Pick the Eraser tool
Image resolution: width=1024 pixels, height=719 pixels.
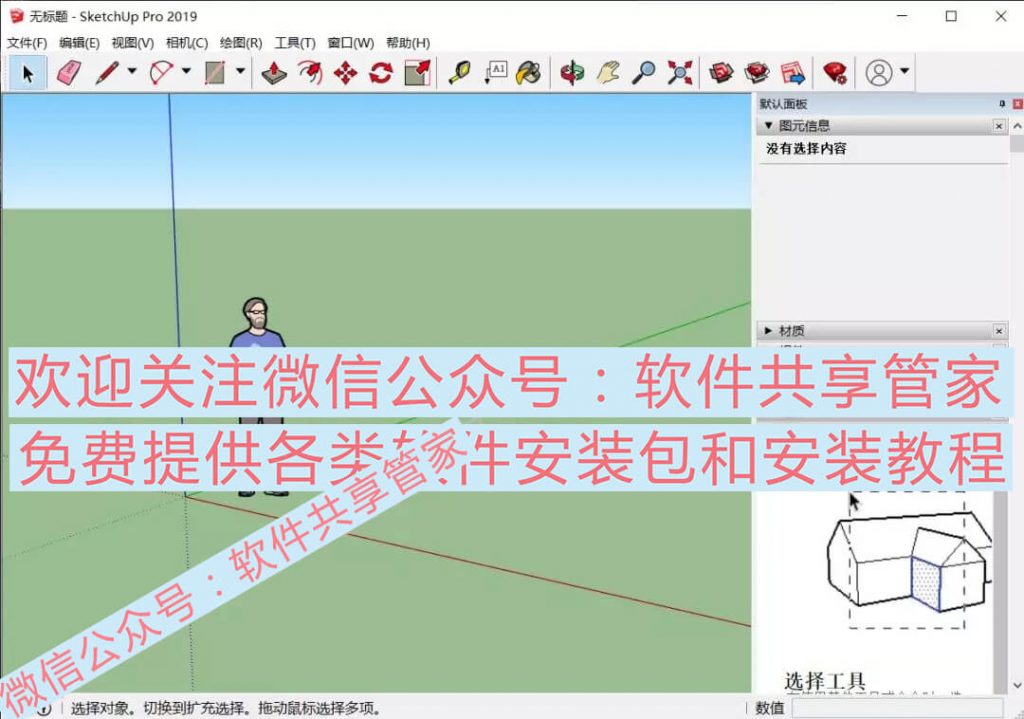[x=68, y=72]
